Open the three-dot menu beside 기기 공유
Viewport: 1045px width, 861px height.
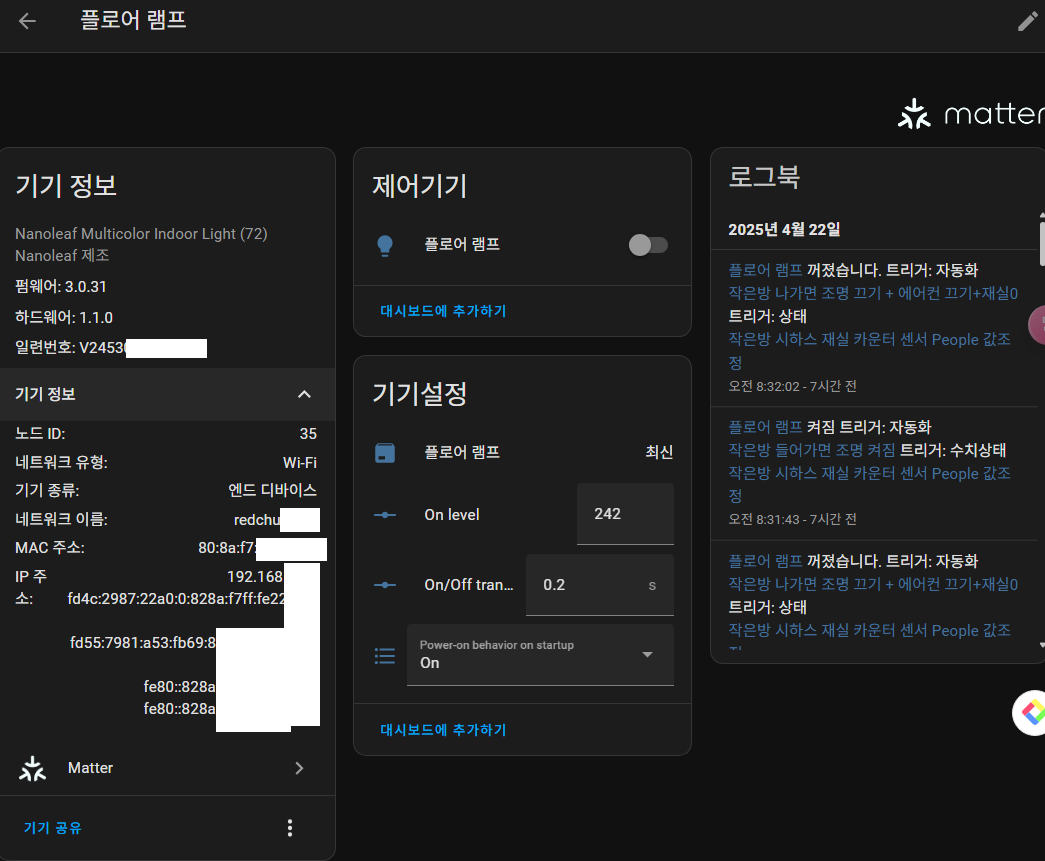290,828
